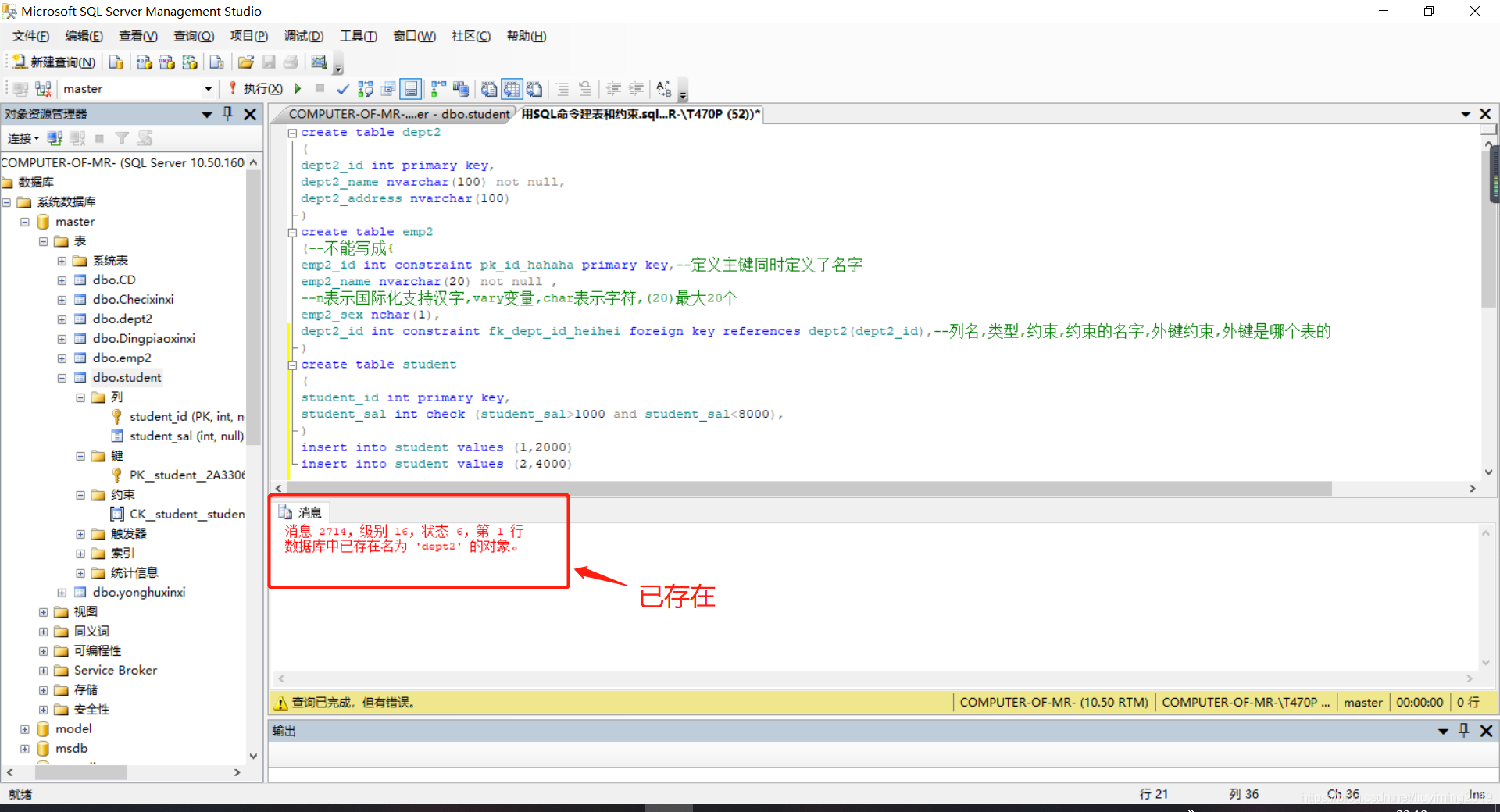Click the Object Explorer scroll-down arrow

tap(253, 756)
